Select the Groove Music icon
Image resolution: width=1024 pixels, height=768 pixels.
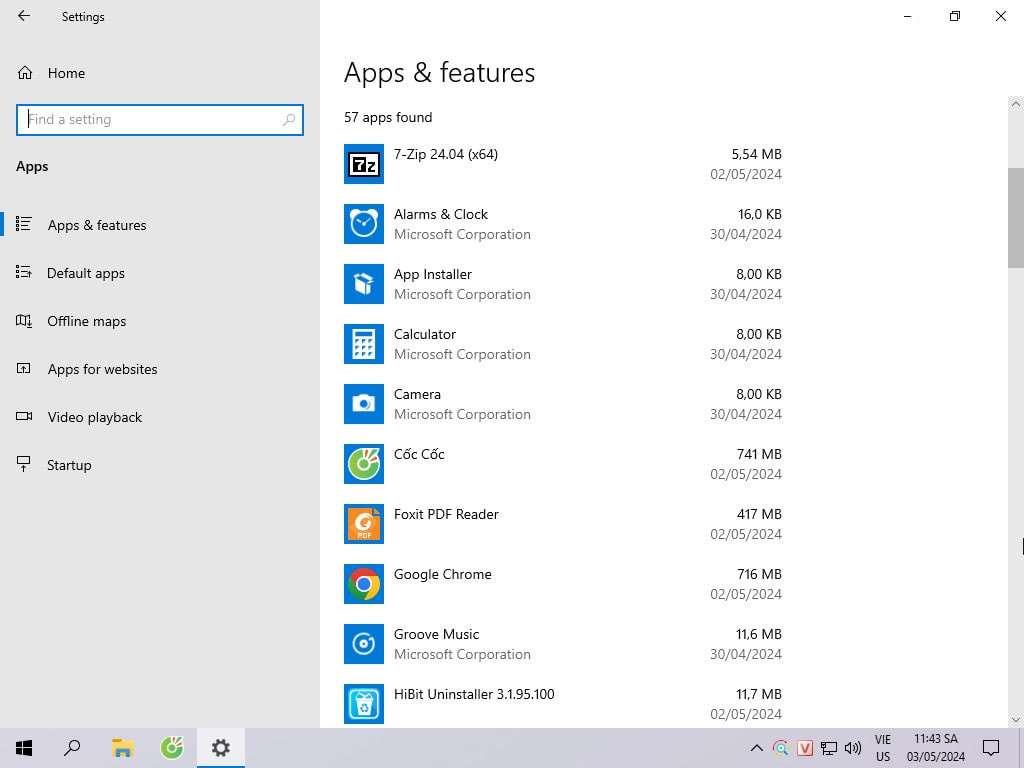[x=363, y=644]
